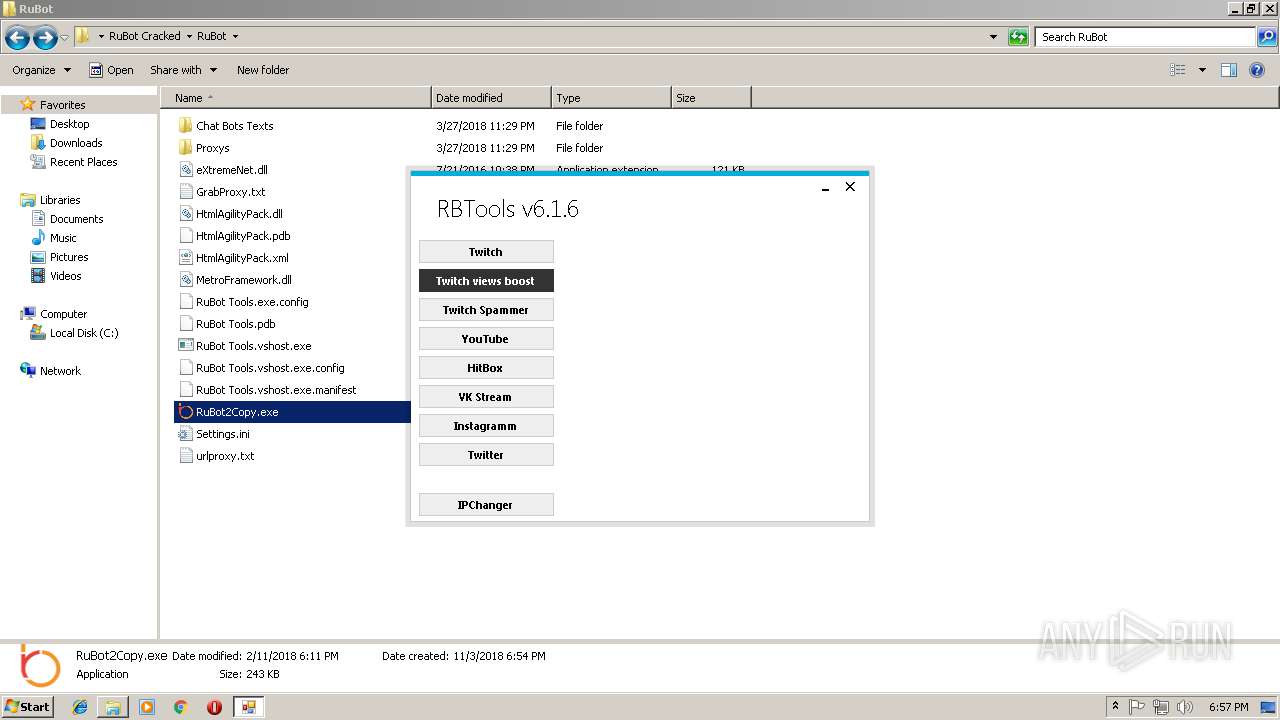Screen dimensions: 1280x720
Task: Click RuBot Cracked in address breadcrumb
Action: tap(145, 36)
